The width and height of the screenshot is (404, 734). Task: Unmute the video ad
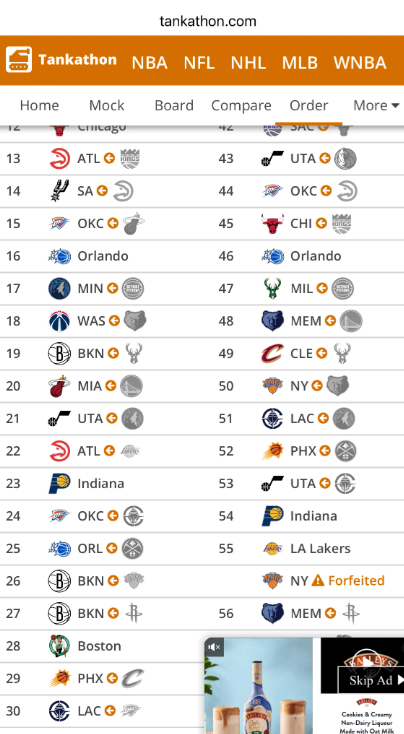tap(214, 647)
